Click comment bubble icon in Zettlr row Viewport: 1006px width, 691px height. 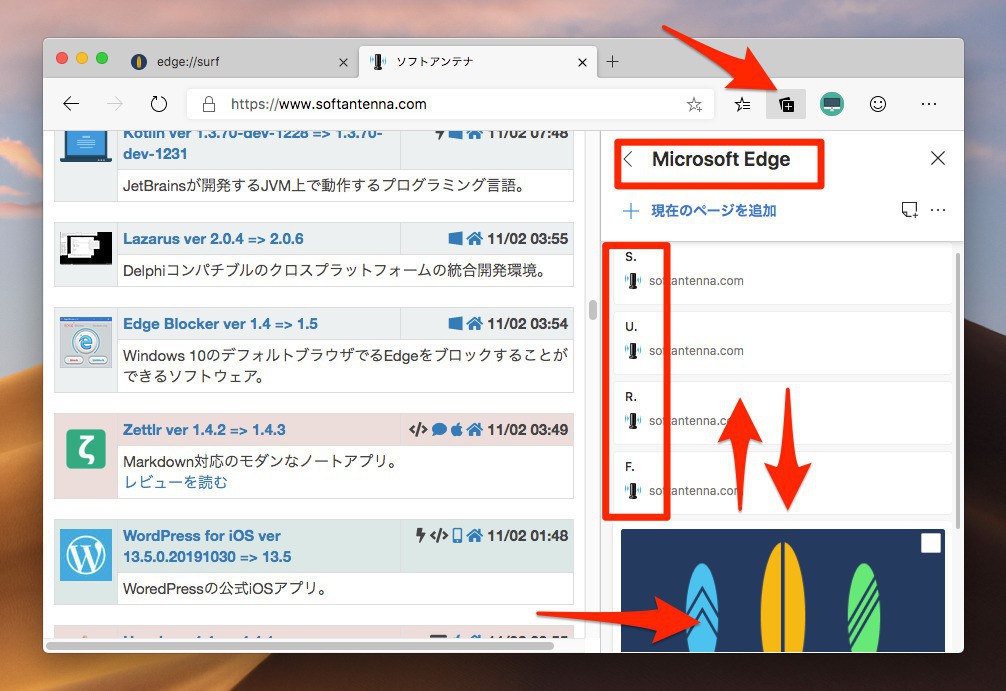coord(439,429)
